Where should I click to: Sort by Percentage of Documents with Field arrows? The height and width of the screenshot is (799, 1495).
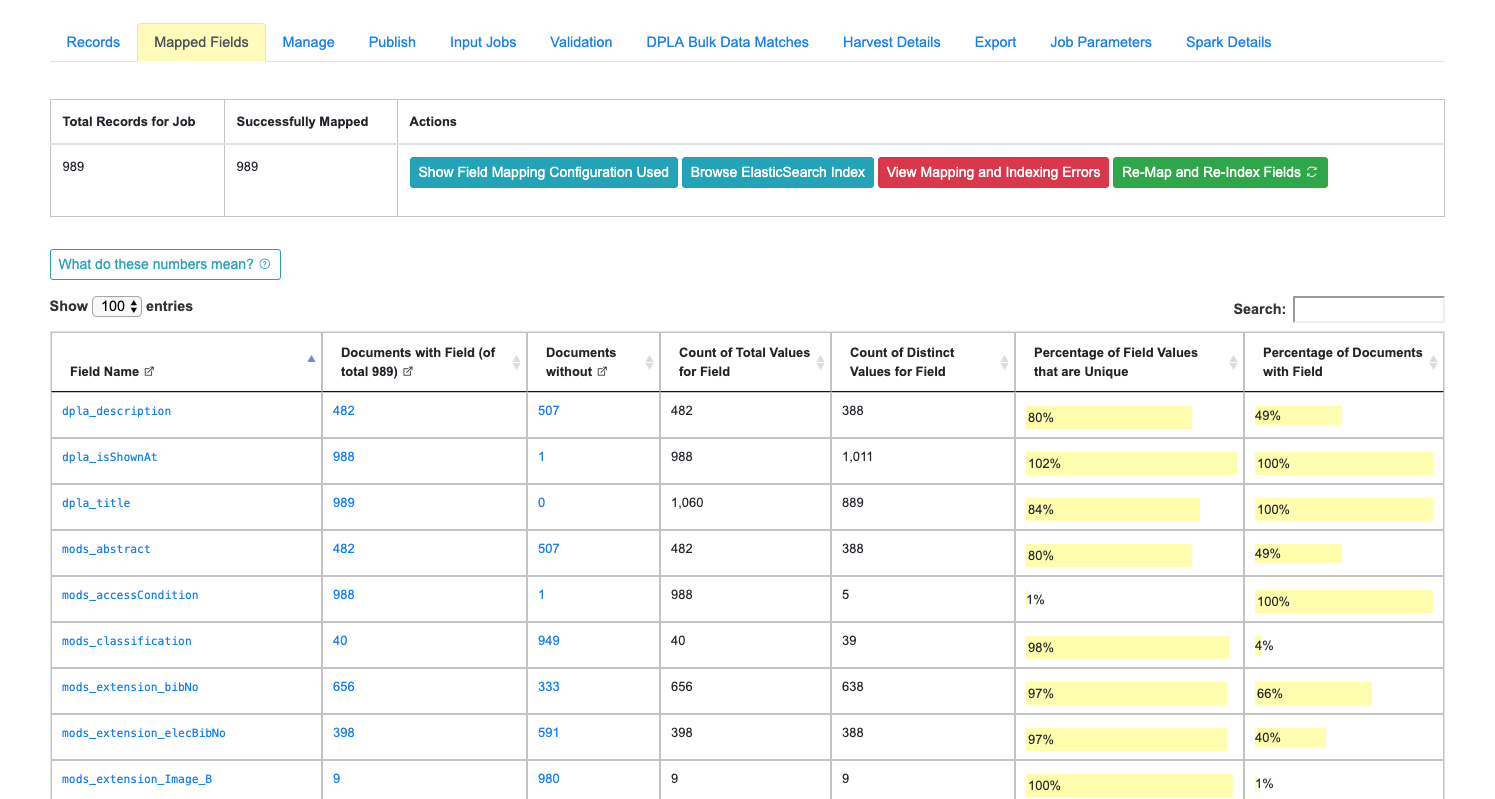click(x=1433, y=362)
